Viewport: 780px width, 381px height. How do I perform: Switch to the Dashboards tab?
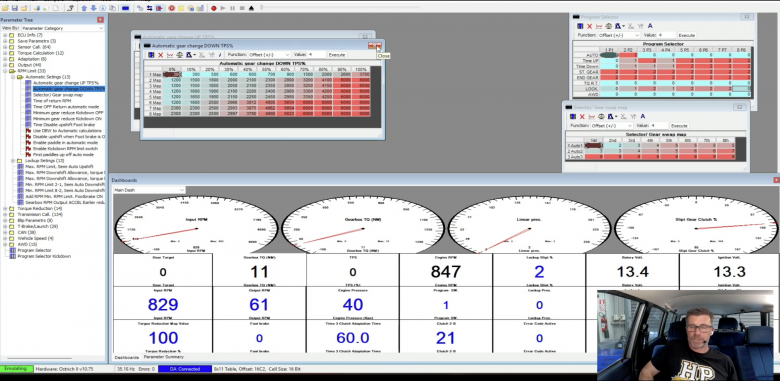127,357
